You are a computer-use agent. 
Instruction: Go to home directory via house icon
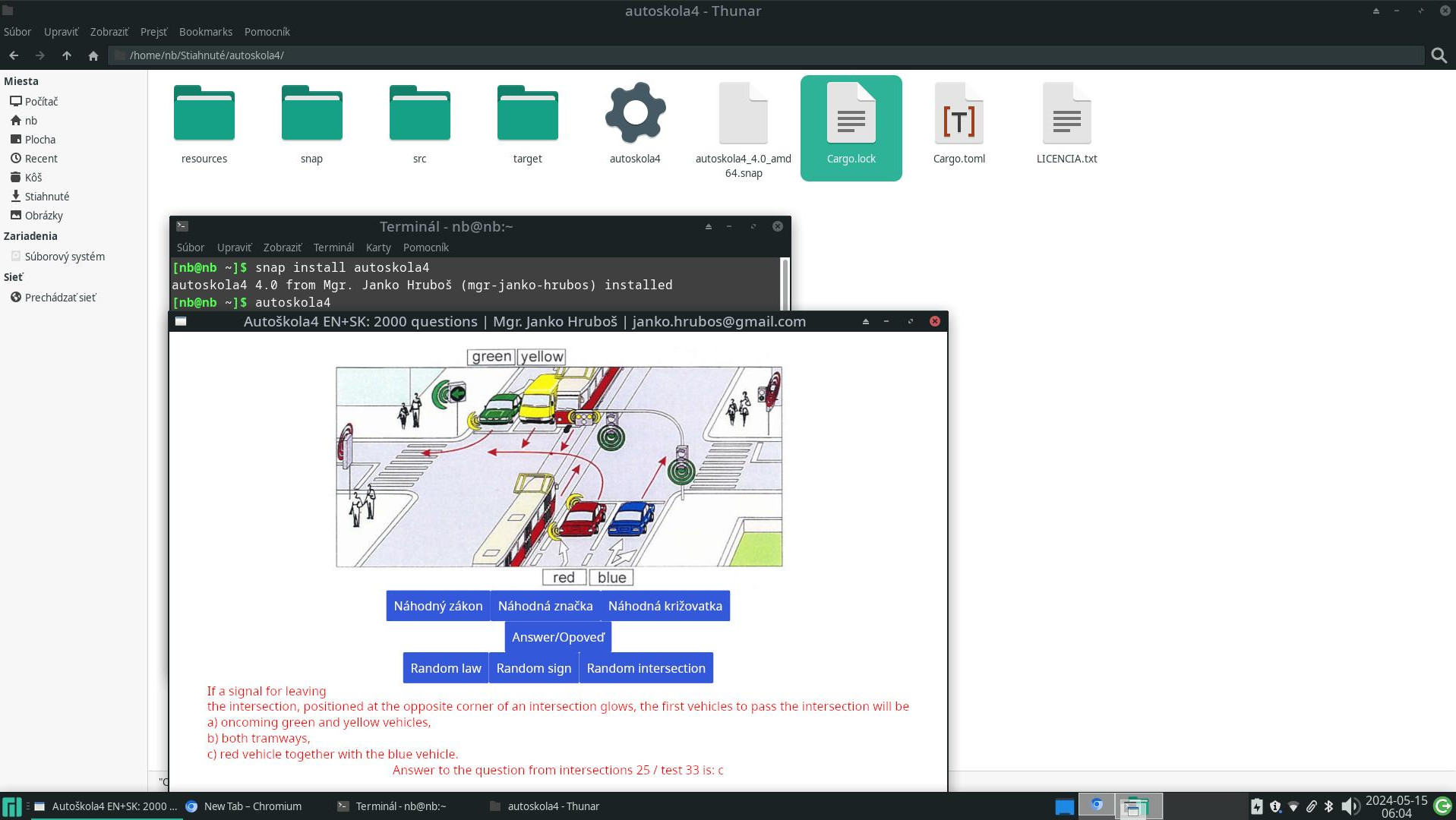click(93, 55)
